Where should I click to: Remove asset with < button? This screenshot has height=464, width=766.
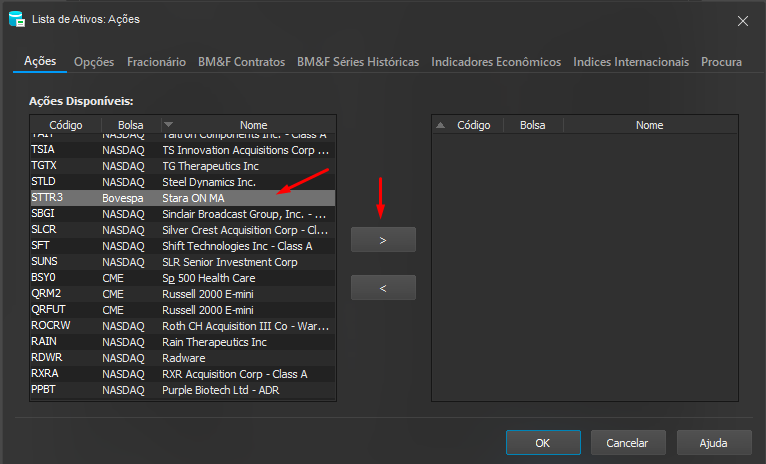[383, 288]
